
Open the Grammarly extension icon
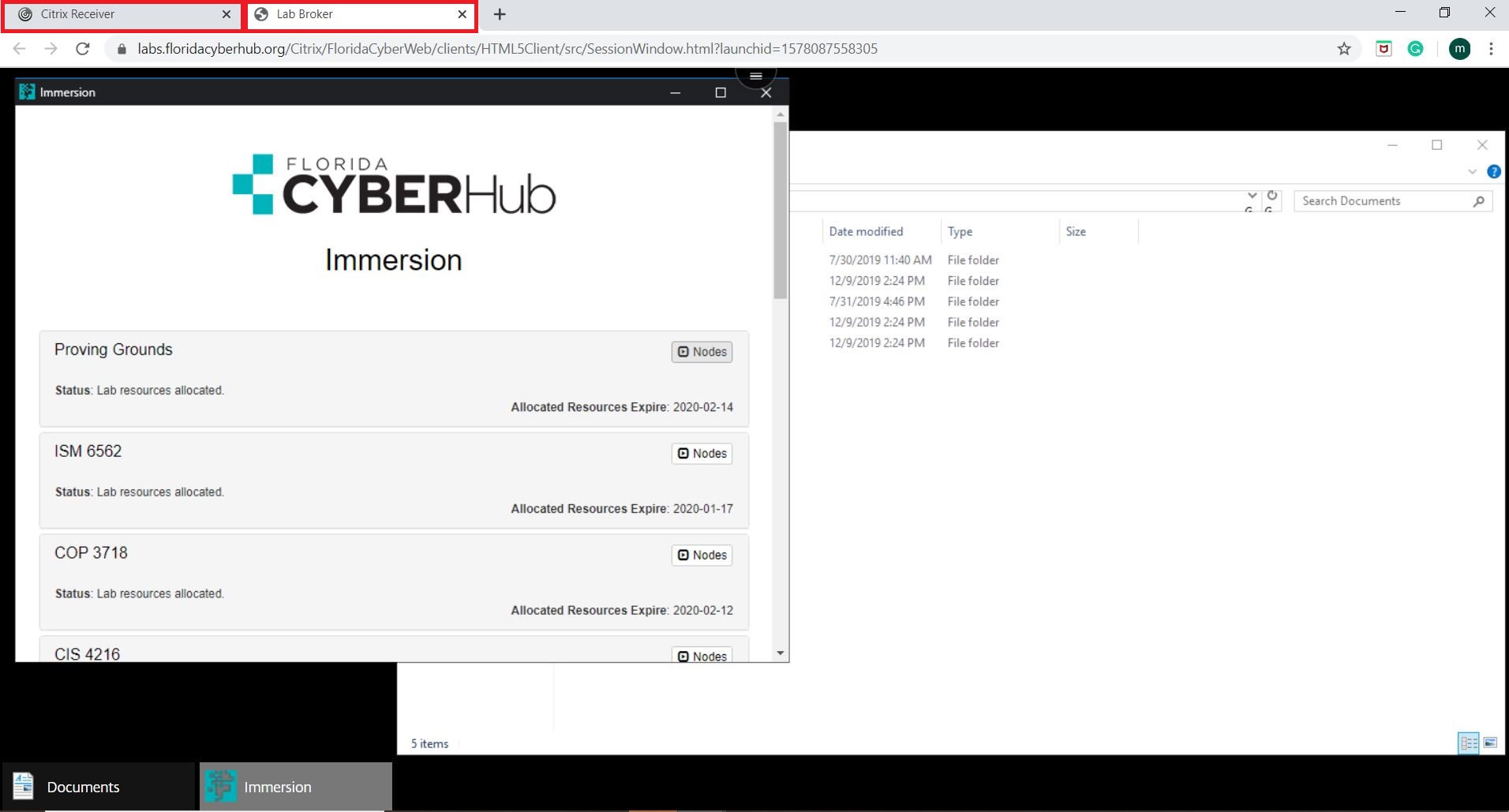[x=1416, y=49]
